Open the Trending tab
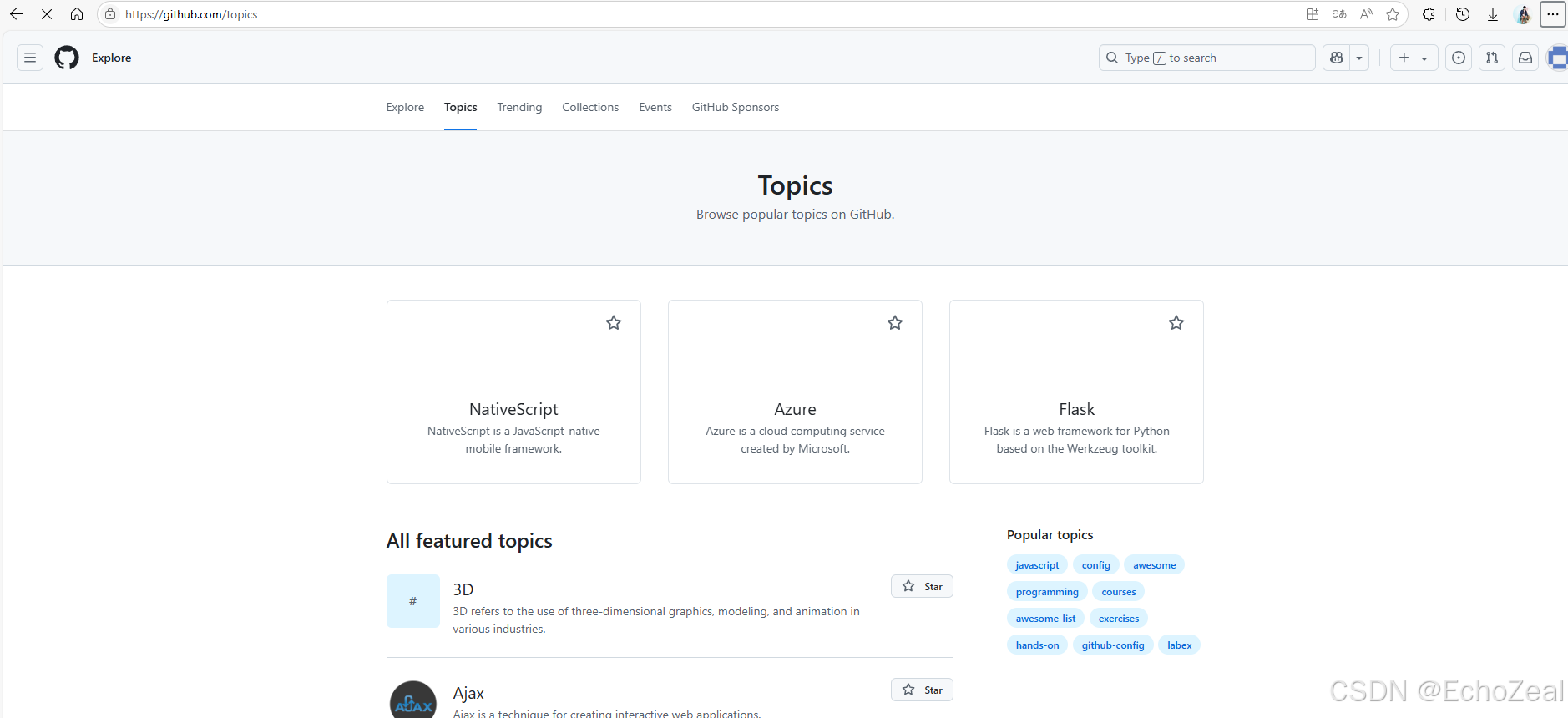The width and height of the screenshot is (1568, 718). coord(519,107)
